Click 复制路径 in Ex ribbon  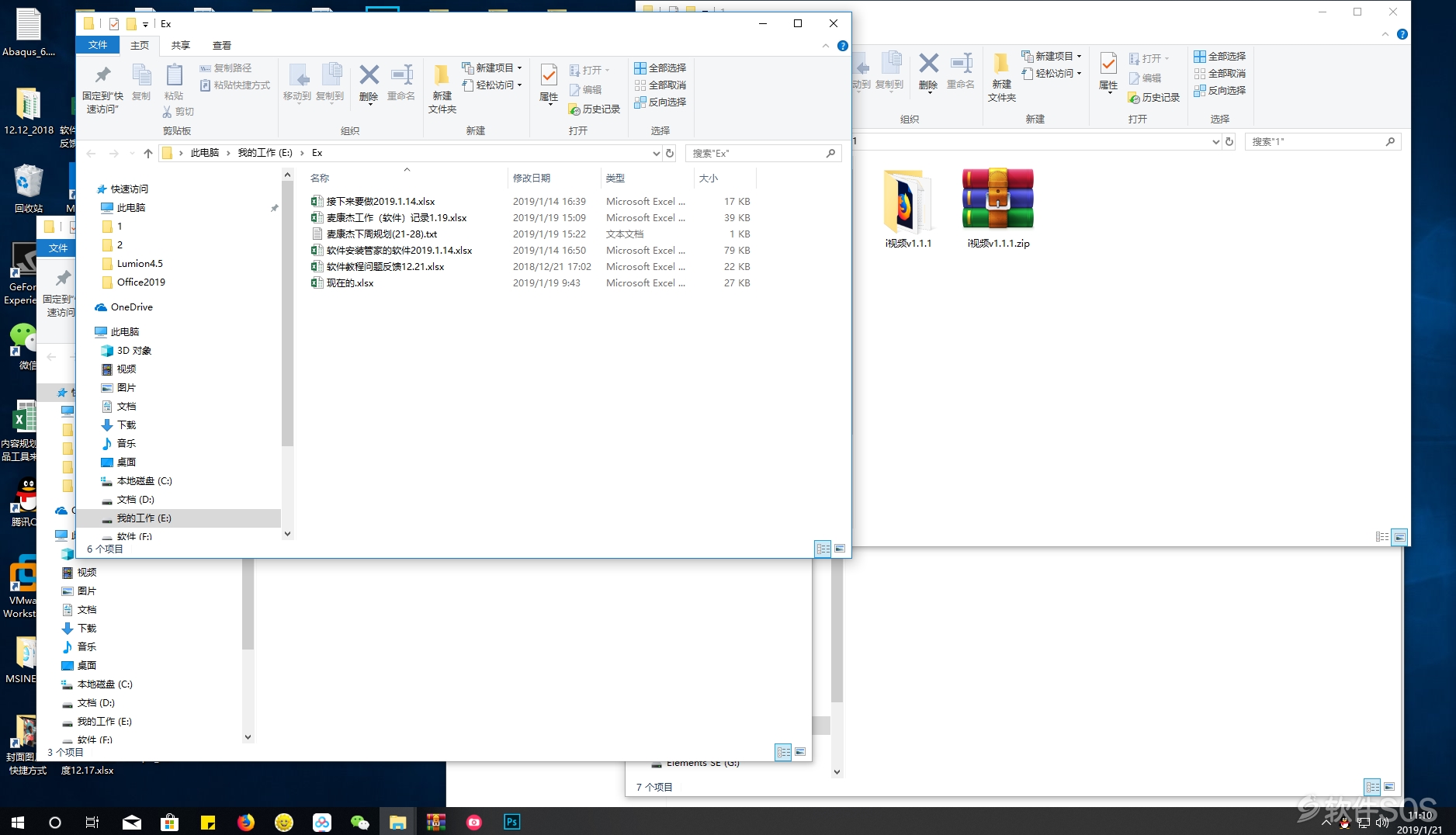click(x=226, y=68)
